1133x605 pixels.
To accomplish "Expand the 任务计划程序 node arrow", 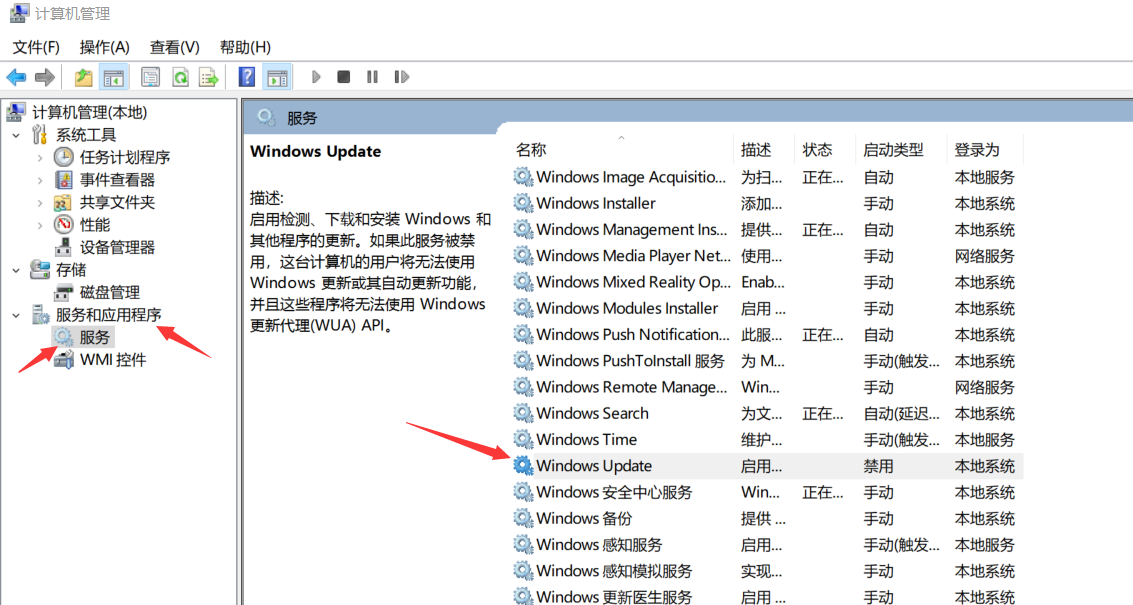I will point(40,157).
